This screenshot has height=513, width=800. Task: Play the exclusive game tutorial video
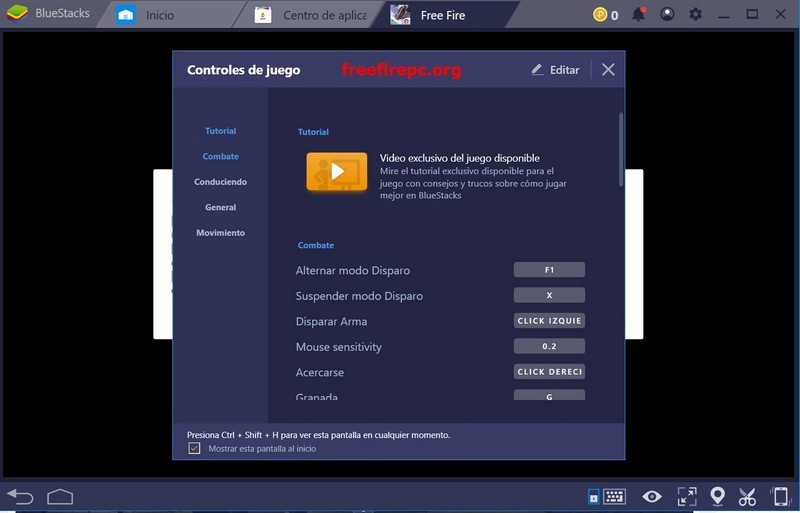tap(336, 172)
